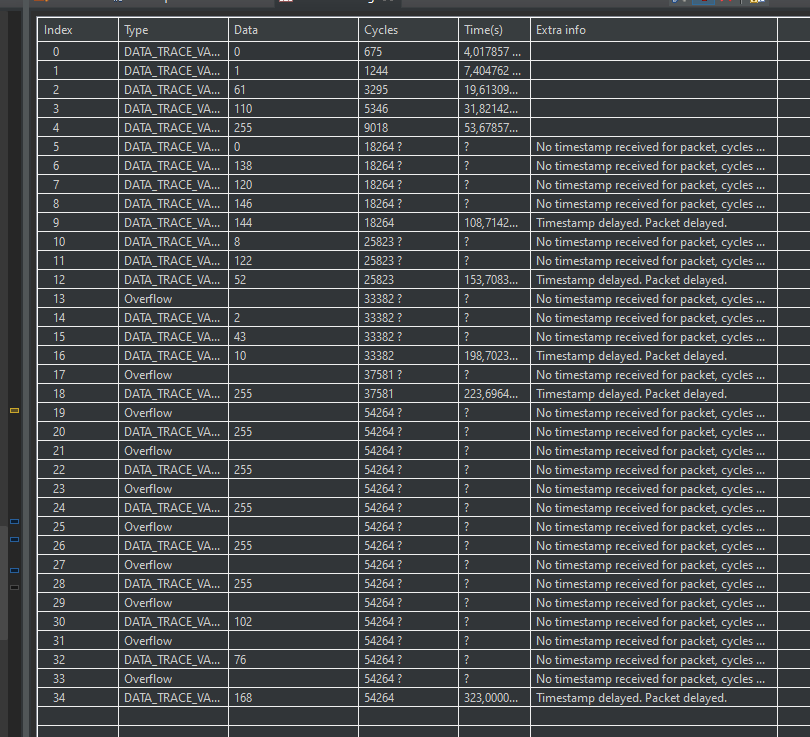Click the Cycles cell 25823 in row 12
The width and height of the screenshot is (810, 737).
(408, 280)
